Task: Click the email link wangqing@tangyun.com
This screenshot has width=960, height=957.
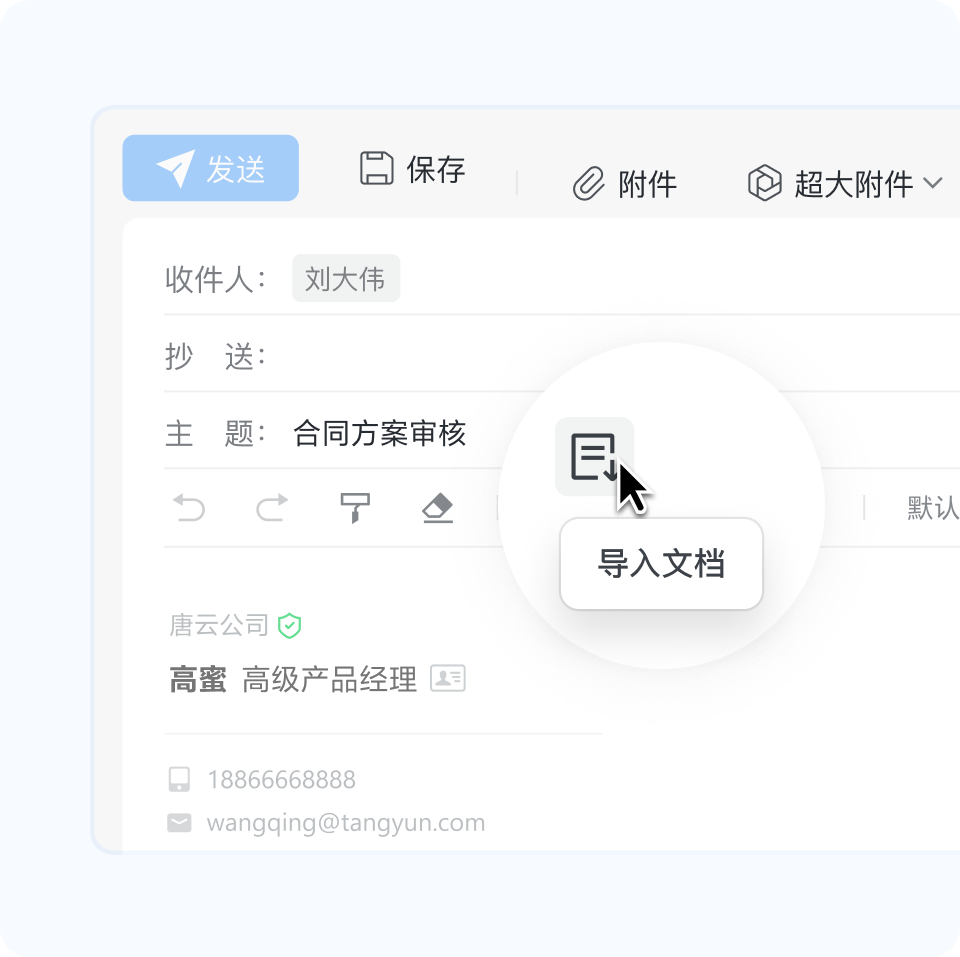Action: (x=345, y=822)
